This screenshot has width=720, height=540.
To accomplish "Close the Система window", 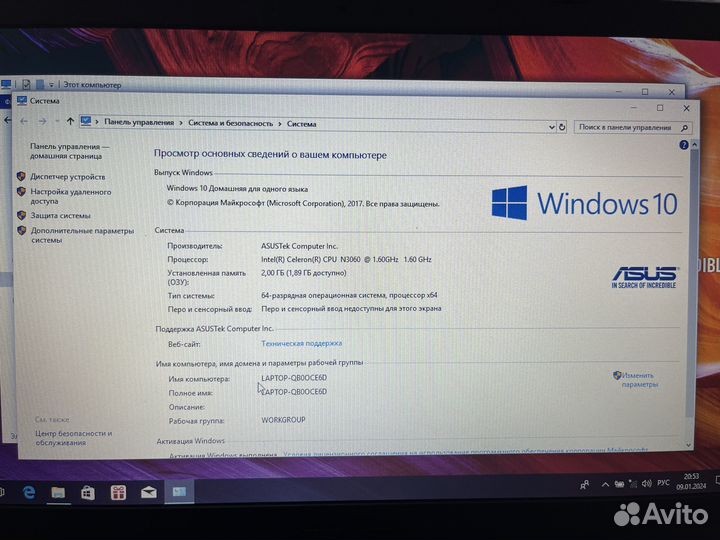I will [x=686, y=108].
